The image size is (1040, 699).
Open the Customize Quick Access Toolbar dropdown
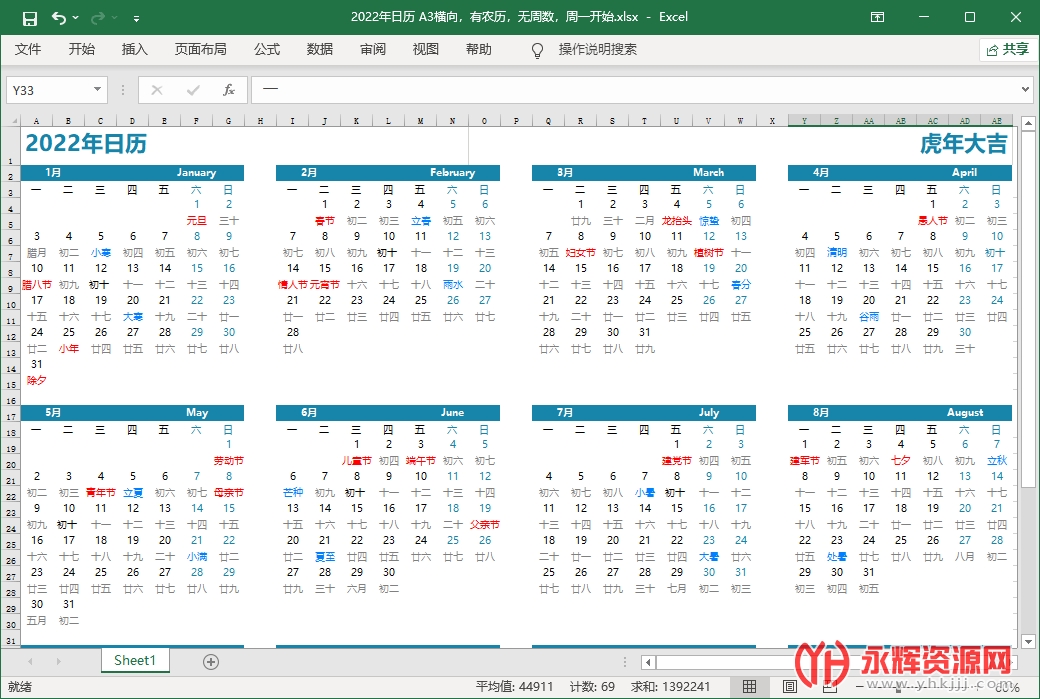click(x=136, y=18)
